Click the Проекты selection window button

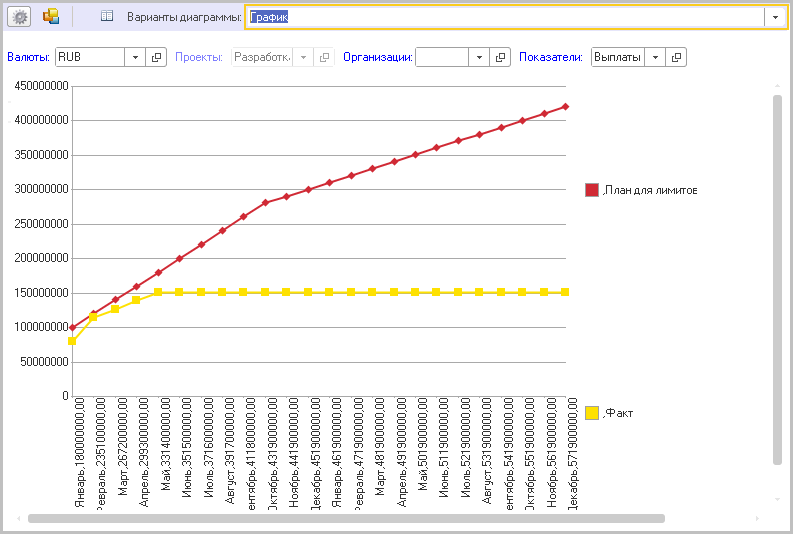click(323, 58)
